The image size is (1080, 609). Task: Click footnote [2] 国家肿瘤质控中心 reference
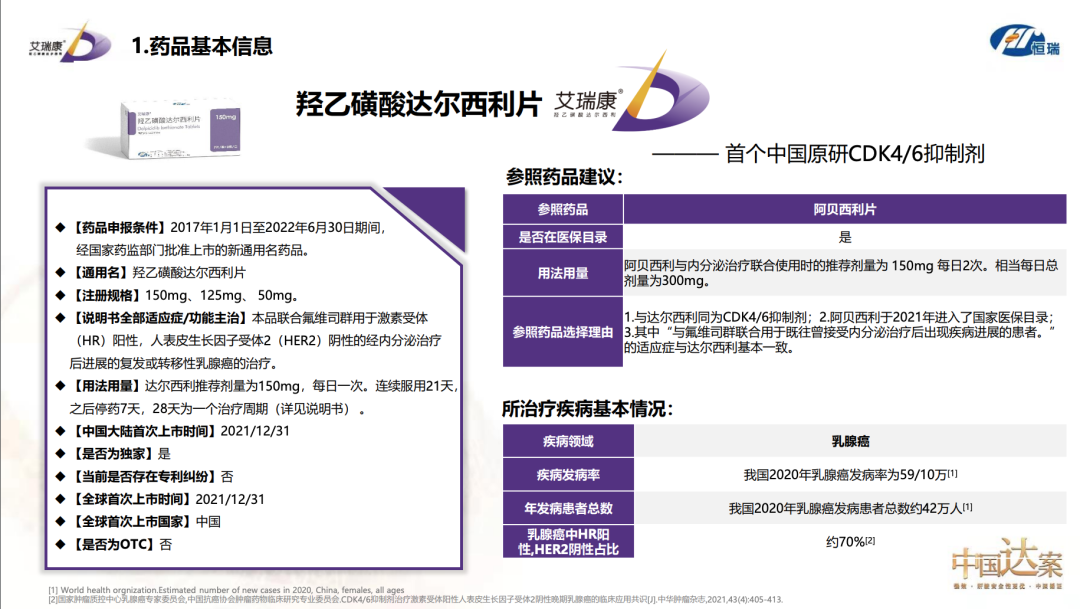(x=415, y=599)
